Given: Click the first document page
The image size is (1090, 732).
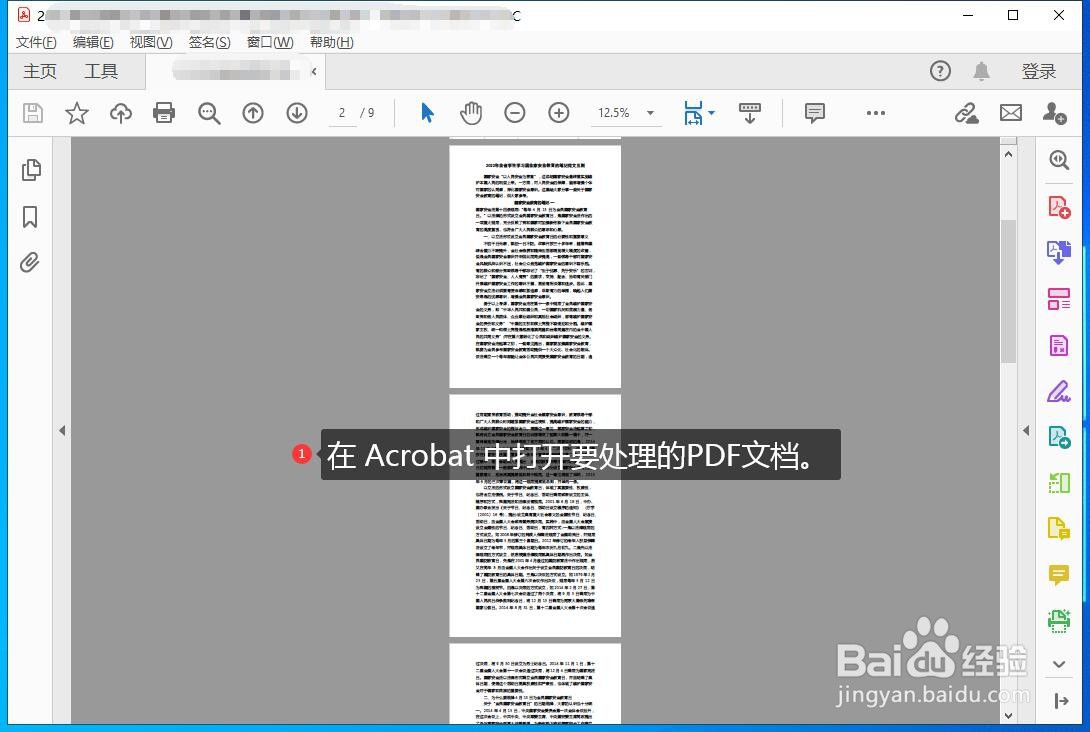Looking at the screenshot, I should tap(535, 266).
